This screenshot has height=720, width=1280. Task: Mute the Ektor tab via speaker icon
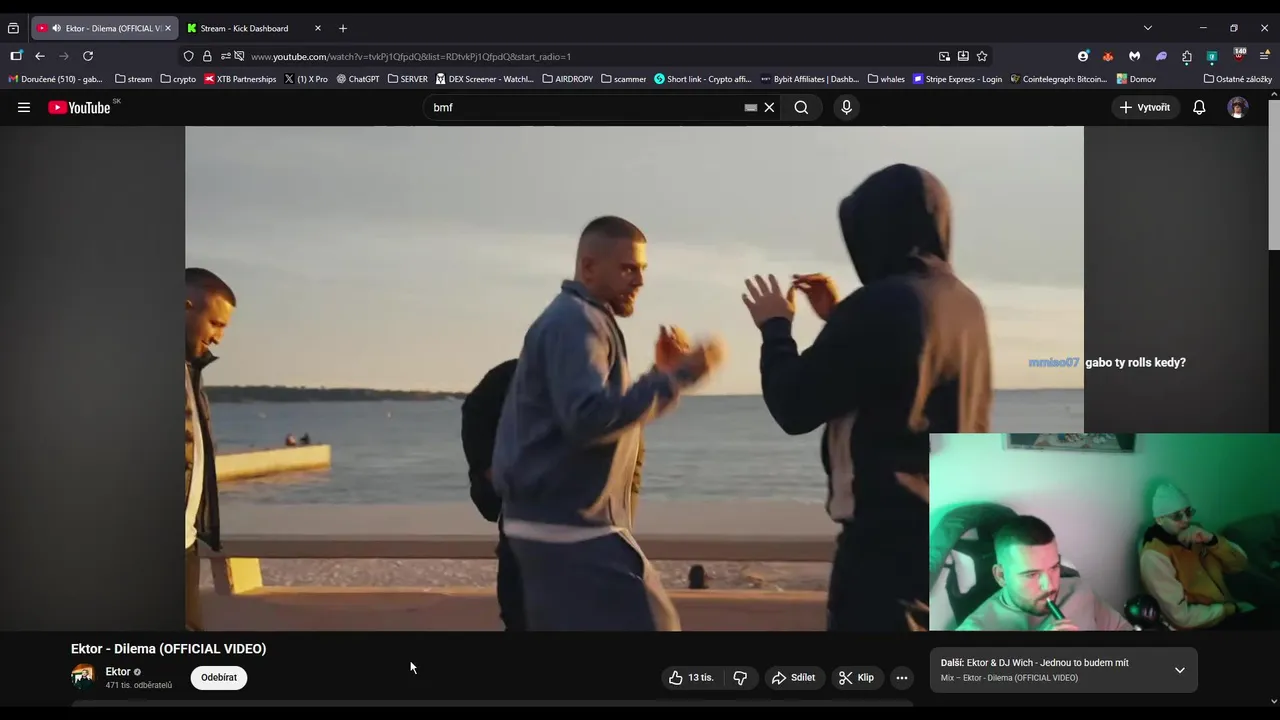56,28
